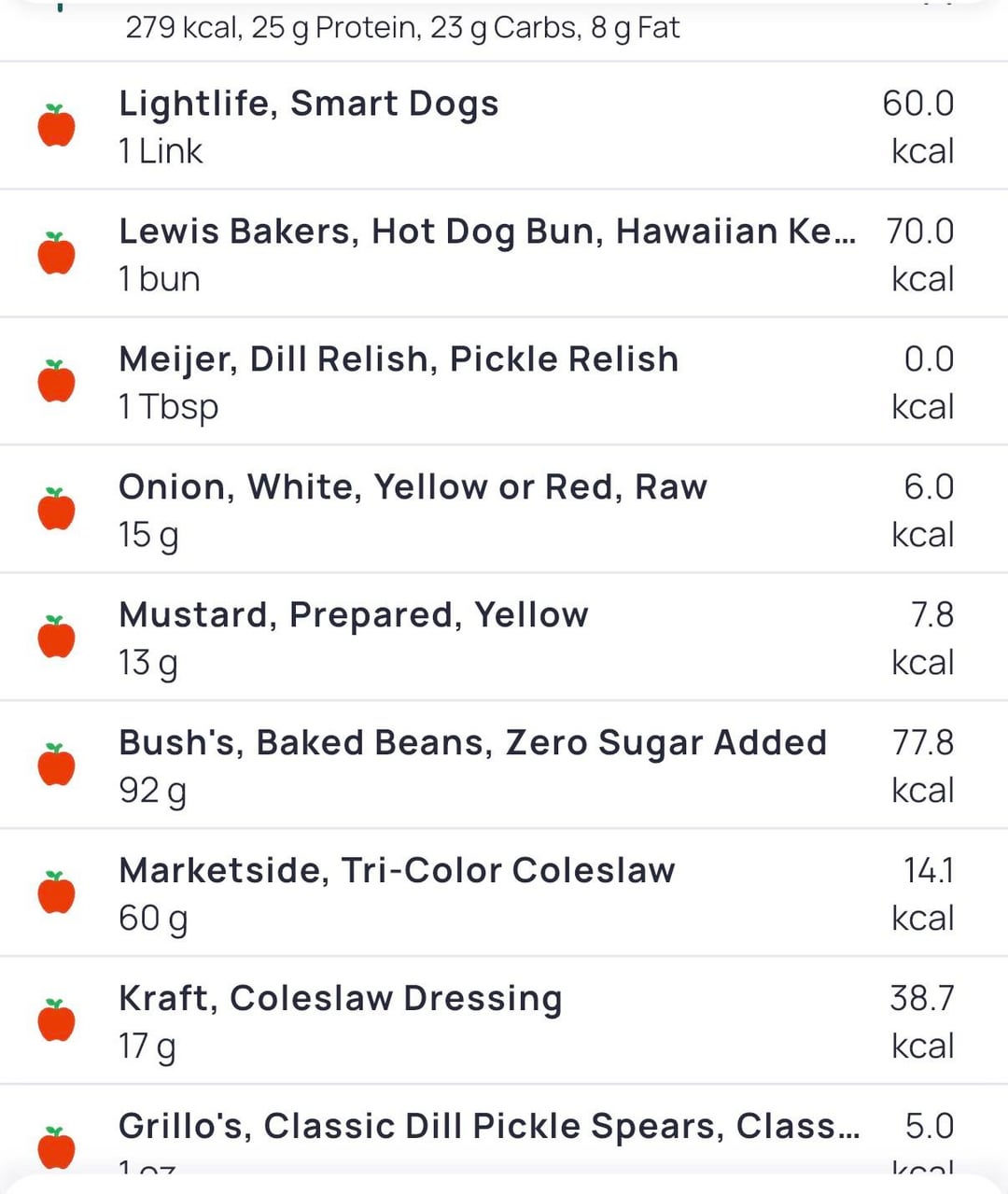The height and width of the screenshot is (1194, 1008).
Task: Click the apple icon for Meijer Dill Relish
Action: (x=56, y=382)
